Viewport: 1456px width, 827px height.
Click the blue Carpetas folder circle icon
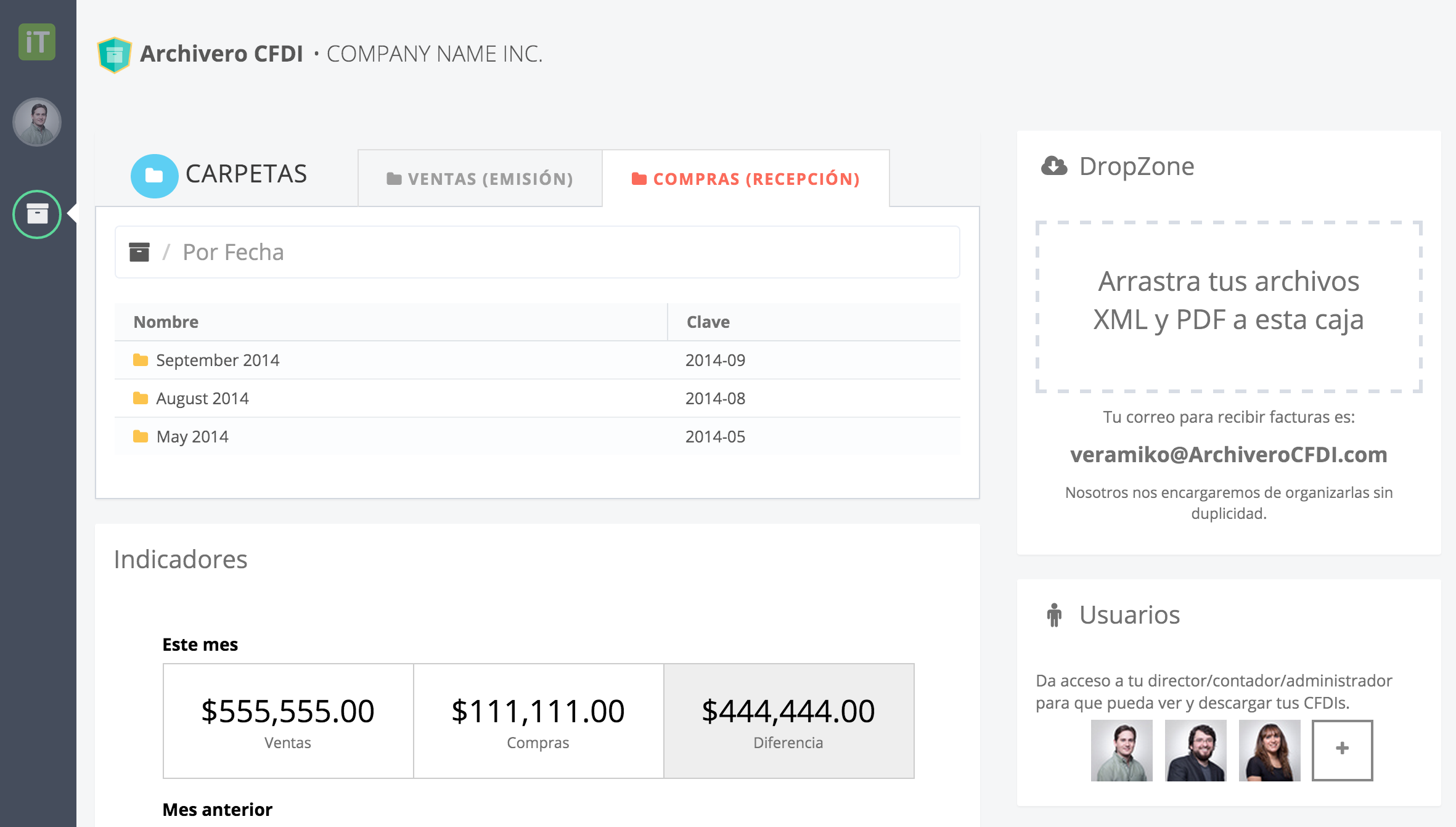tap(154, 176)
